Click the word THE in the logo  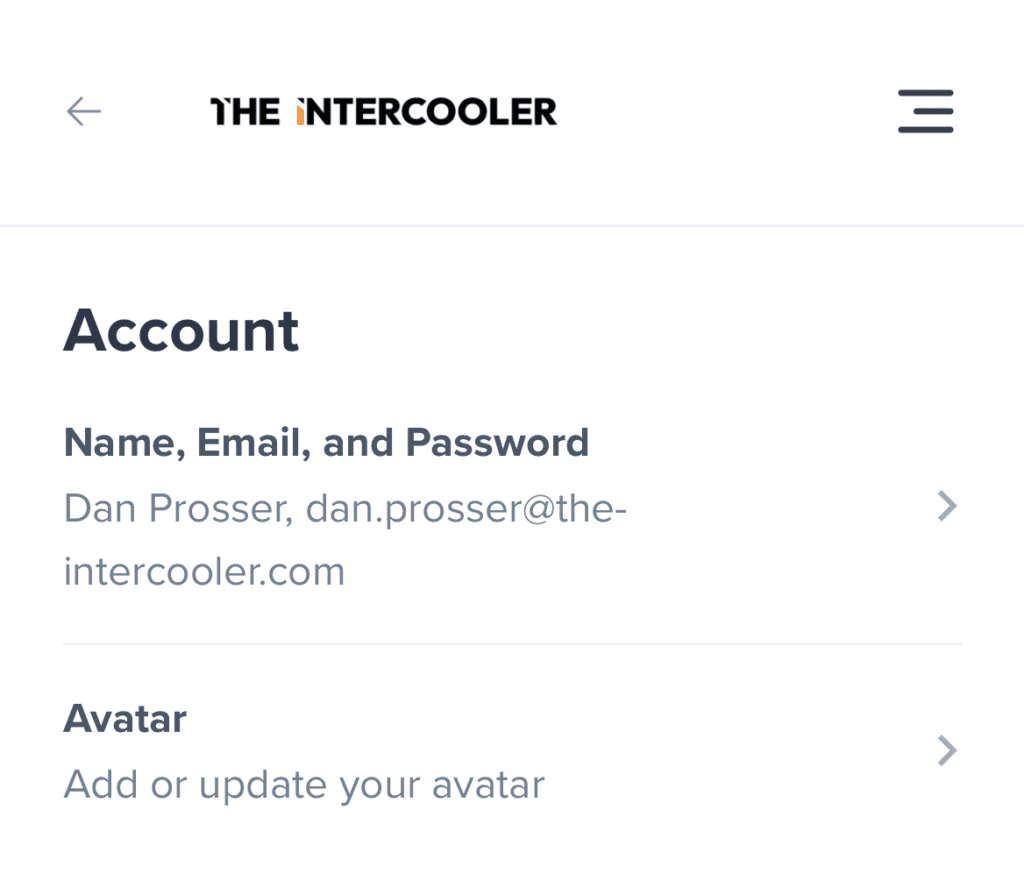[245, 112]
